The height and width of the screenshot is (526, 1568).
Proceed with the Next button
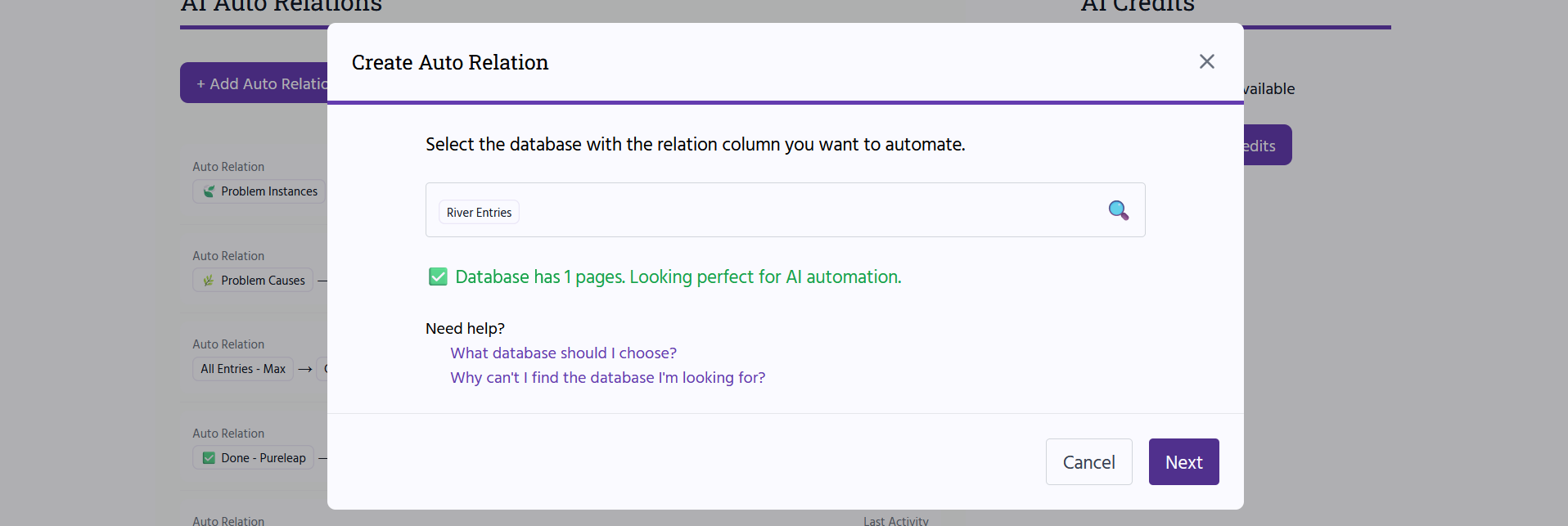coord(1183,462)
